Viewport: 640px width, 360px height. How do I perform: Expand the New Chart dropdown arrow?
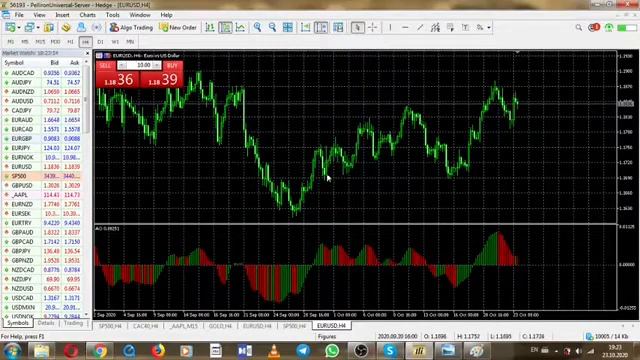(x=19, y=28)
